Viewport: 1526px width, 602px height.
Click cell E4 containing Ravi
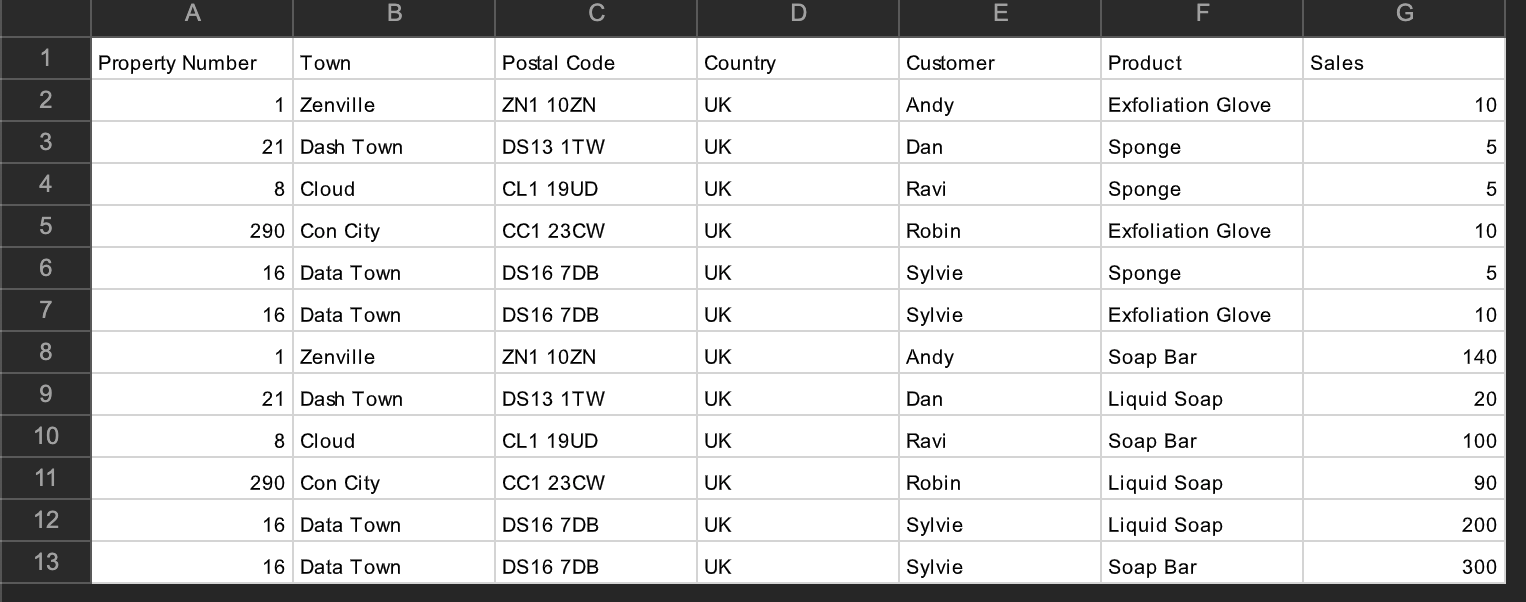point(999,189)
